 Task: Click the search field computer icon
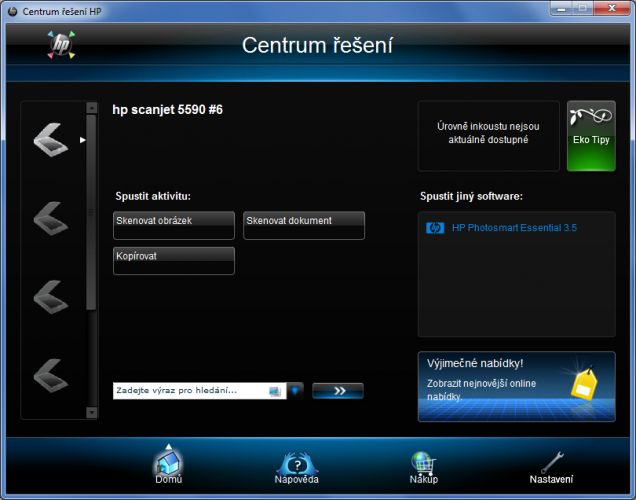click(x=275, y=391)
